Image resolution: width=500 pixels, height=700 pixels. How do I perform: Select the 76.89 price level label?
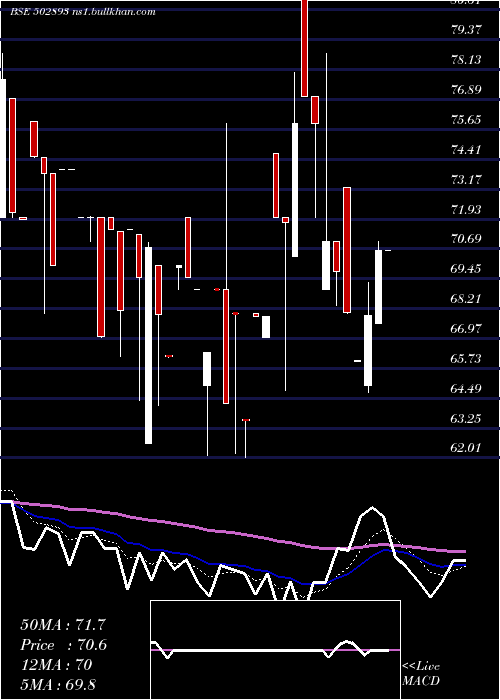pyautogui.click(x=466, y=89)
